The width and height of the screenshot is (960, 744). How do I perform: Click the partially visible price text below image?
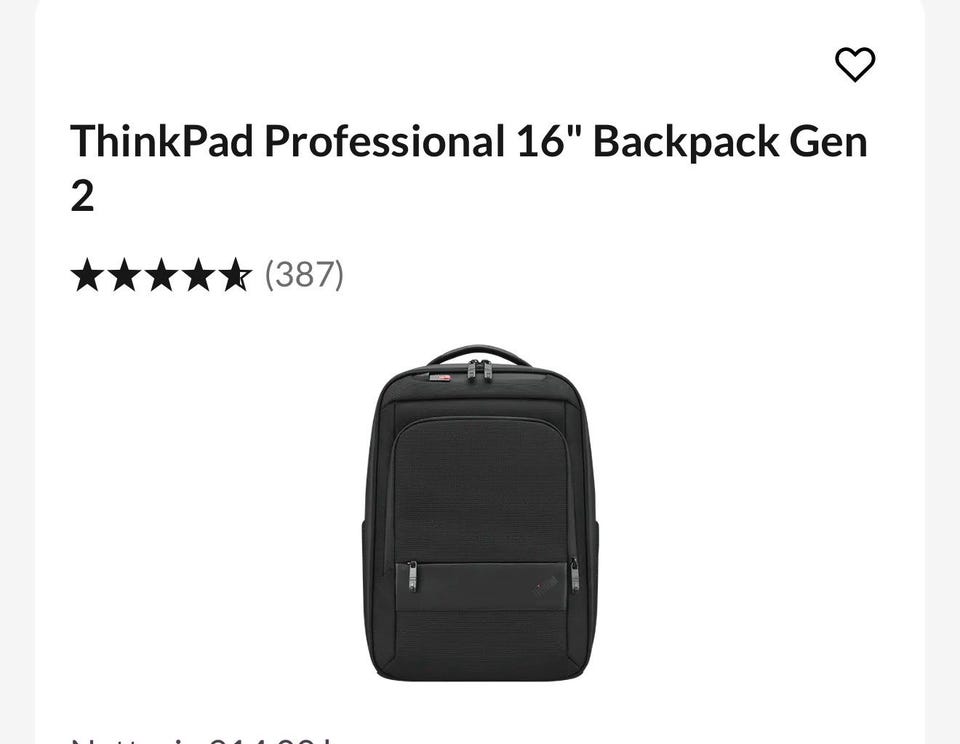pyautogui.click(x=202, y=740)
